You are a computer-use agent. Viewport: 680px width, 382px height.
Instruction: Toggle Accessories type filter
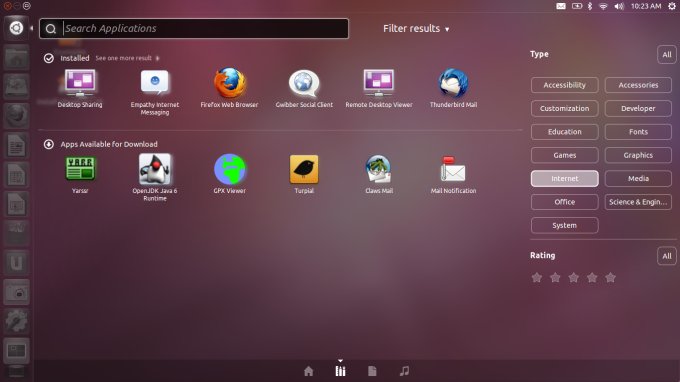point(638,85)
